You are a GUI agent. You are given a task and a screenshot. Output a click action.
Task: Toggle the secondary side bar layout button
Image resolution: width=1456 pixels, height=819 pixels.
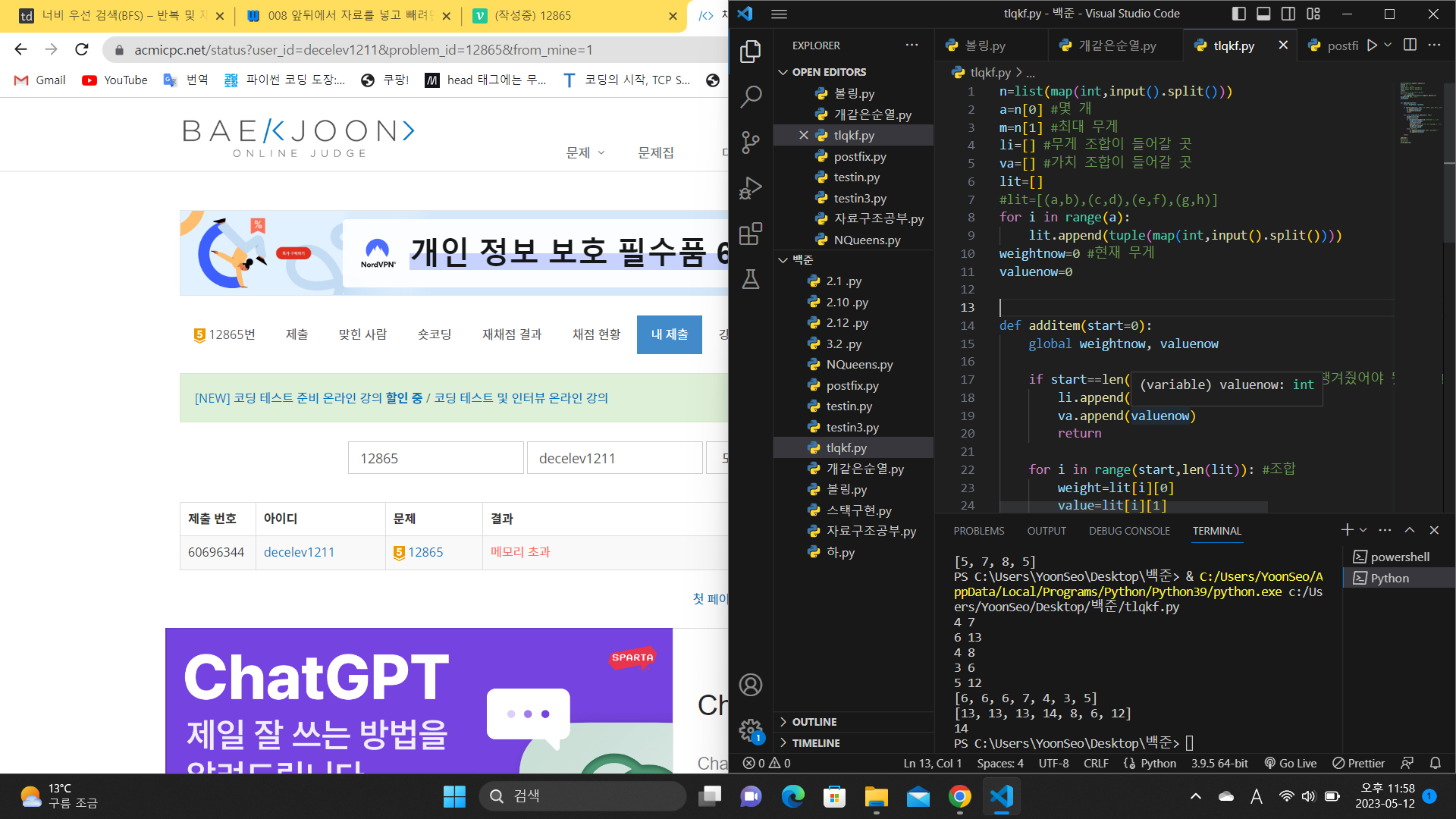[x=1288, y=14]
